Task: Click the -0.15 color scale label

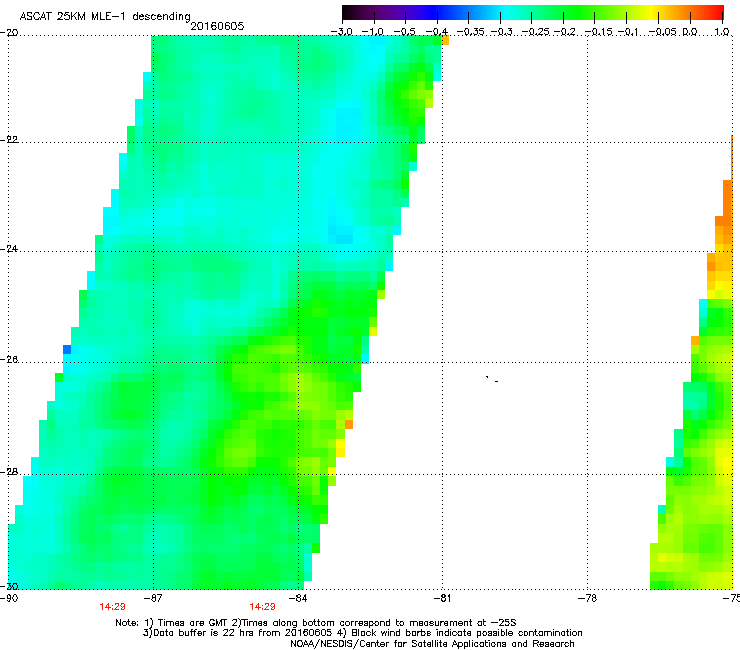Action: [598, 32]
